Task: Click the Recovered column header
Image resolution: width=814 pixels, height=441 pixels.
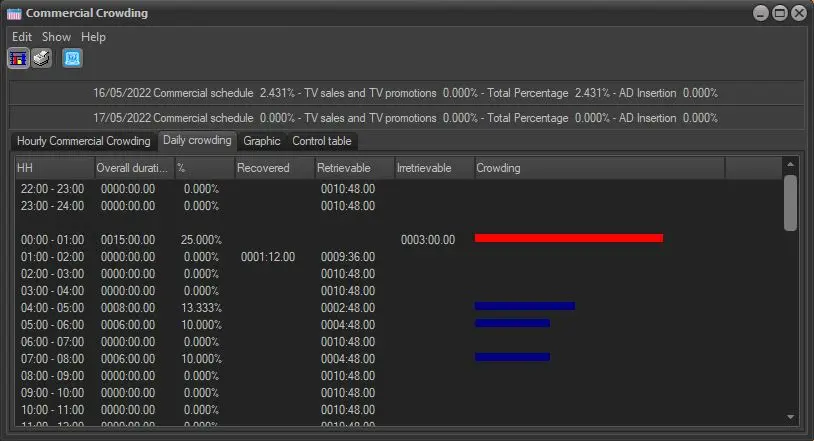Action: tap(273, 168)
